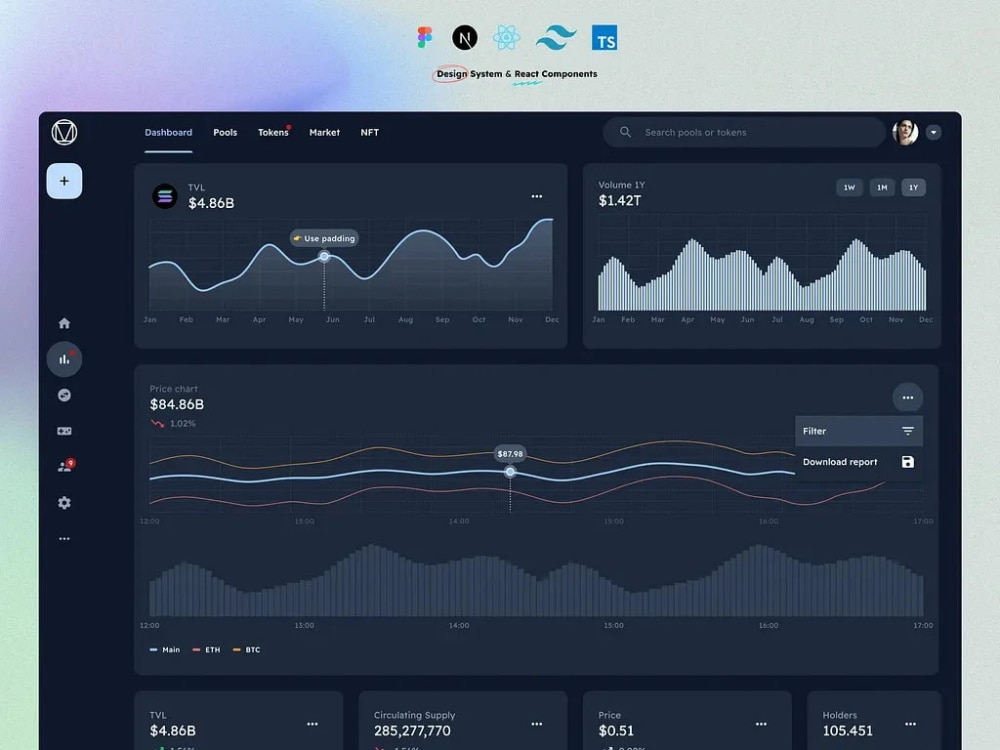
Task: Click the $4.86B TVL value in chart card
Action: pos(211,203)
